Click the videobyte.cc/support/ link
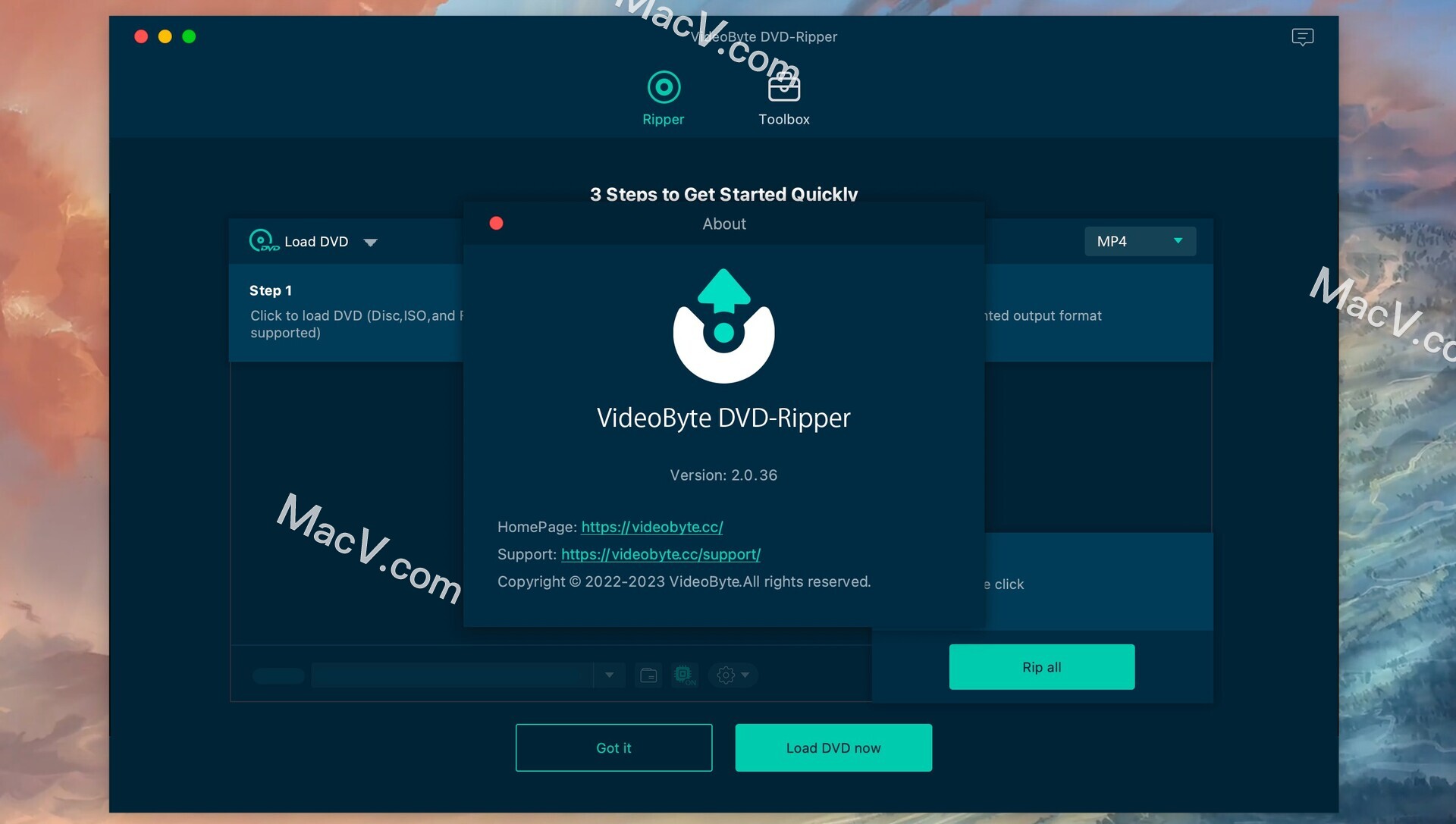The width and height of the screenshot is (1456, 824). click(661, 554)
